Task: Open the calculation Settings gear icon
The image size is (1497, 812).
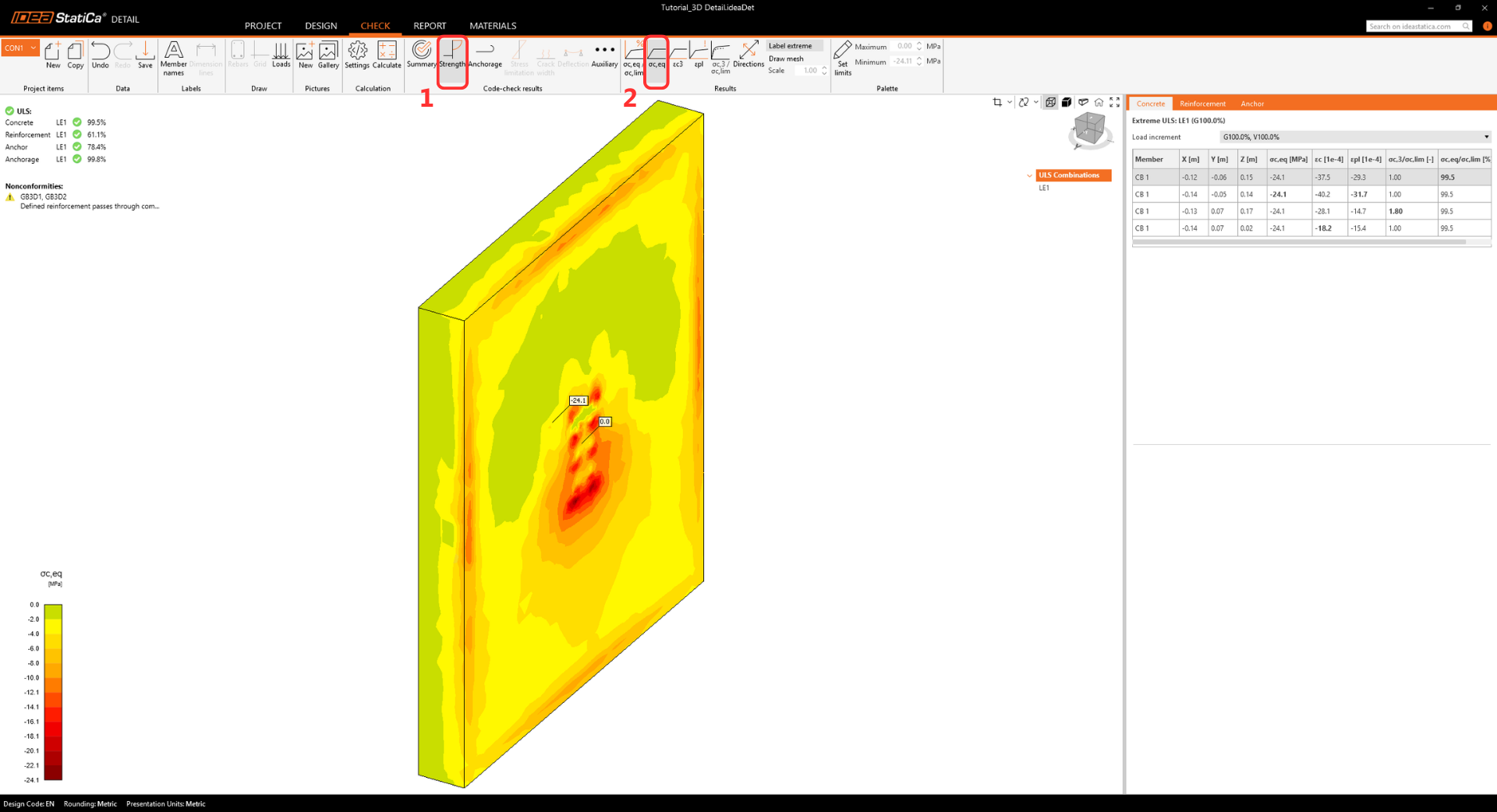Action: 357,55
